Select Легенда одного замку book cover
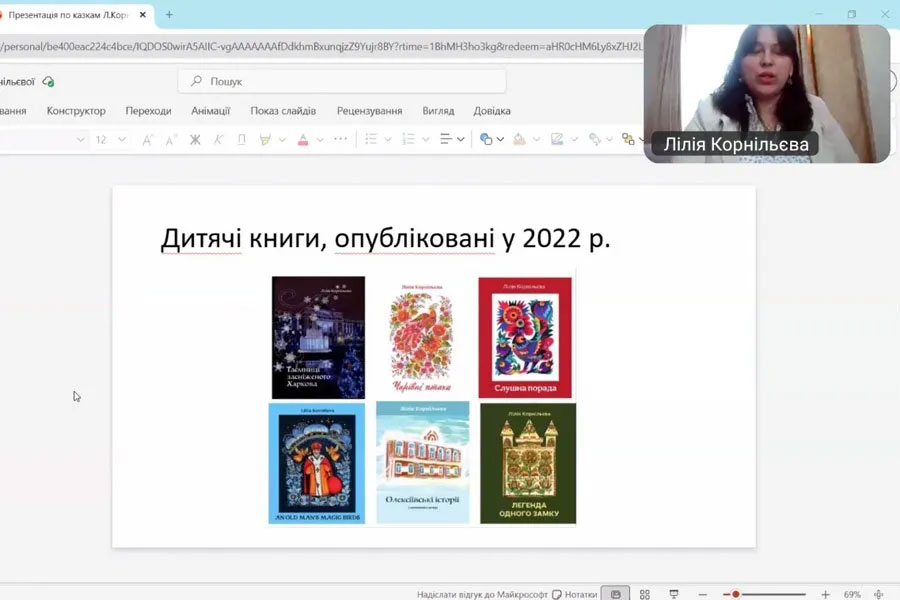This screenshot has width=900, height=600. click(x=528, y=463)
